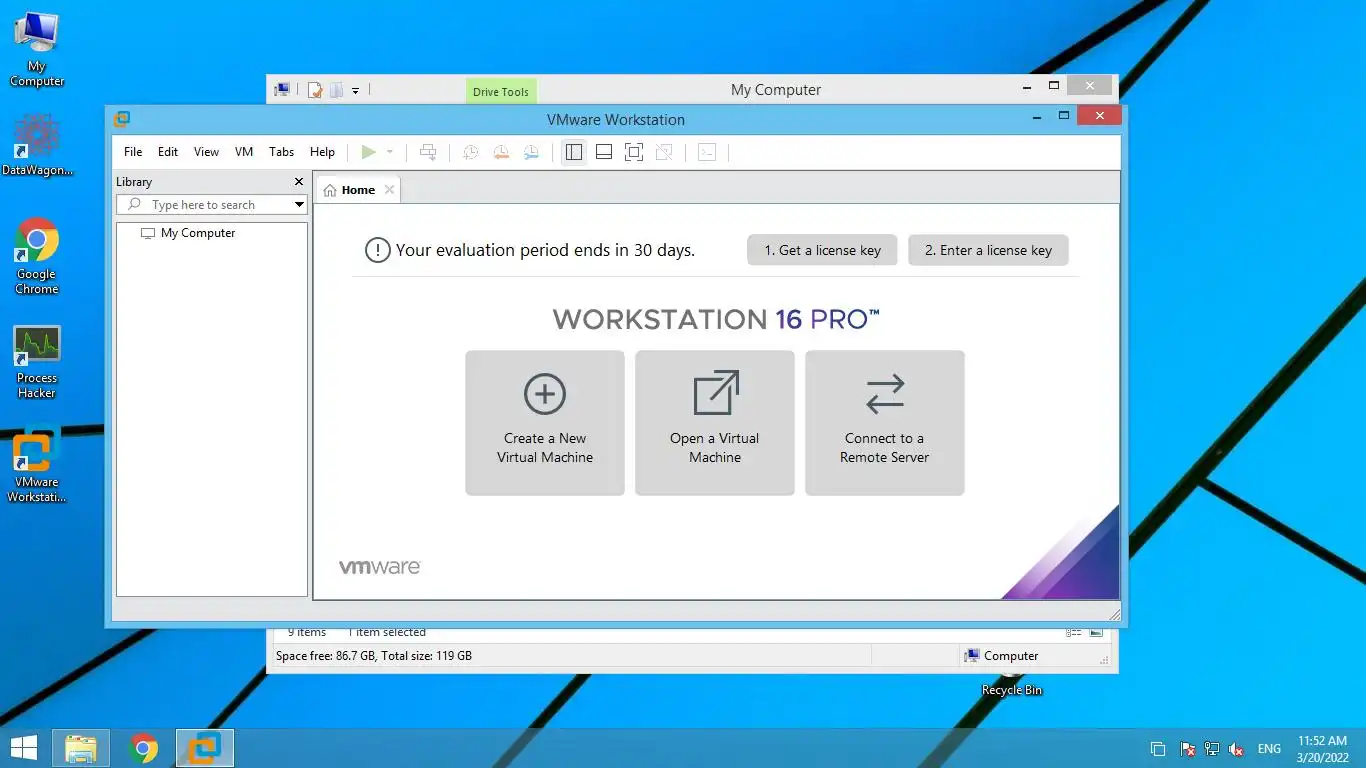The height and width of the screenshot is (768, 1366).
Task: Open the Help menu
Action: click(322, 152)
